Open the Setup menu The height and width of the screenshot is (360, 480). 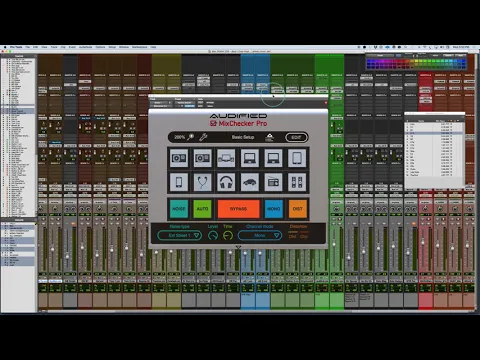(112, 47)
